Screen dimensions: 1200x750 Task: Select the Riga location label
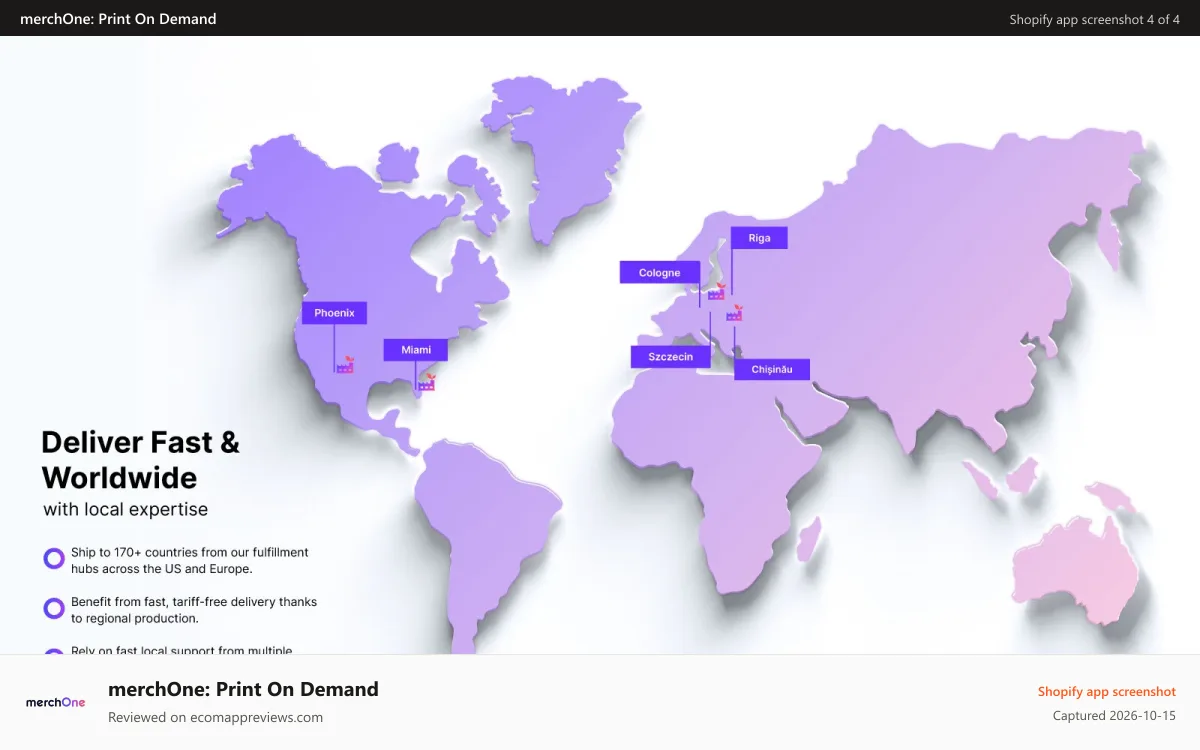pyautogui.click(x=759, y=238)
